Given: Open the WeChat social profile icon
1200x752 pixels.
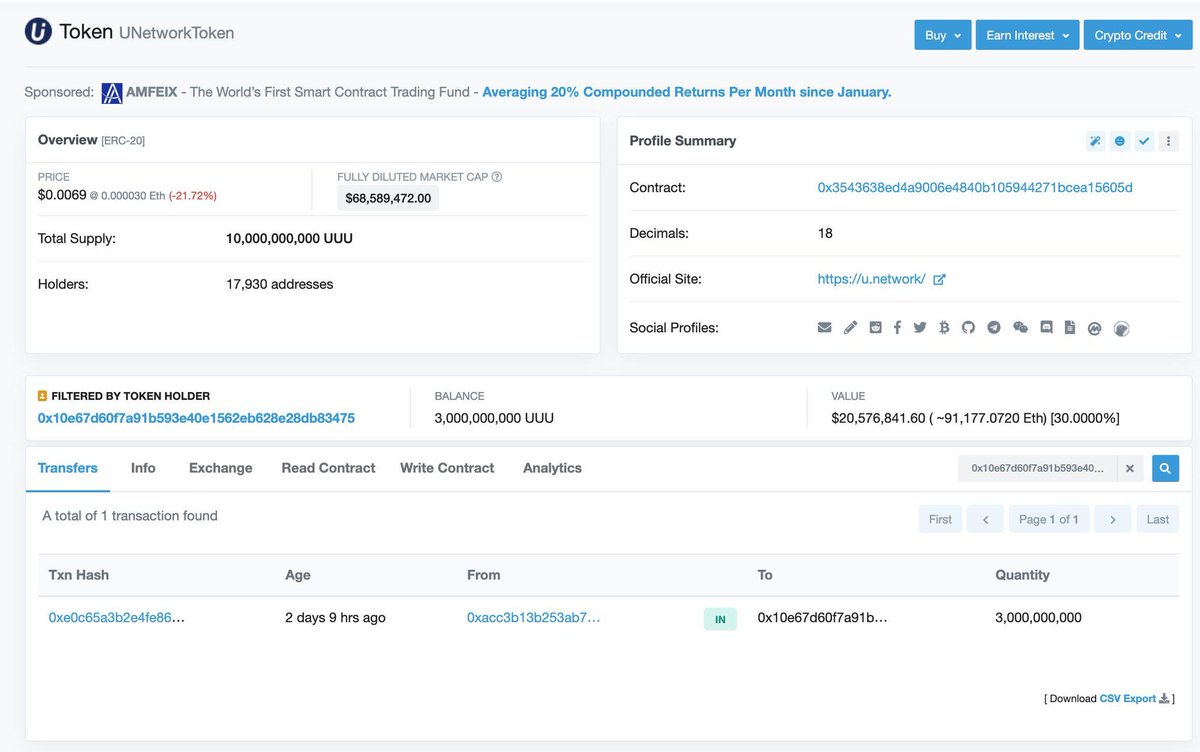Looking at the screenshot, I should pyautogui.click(x=1020, y=327).
